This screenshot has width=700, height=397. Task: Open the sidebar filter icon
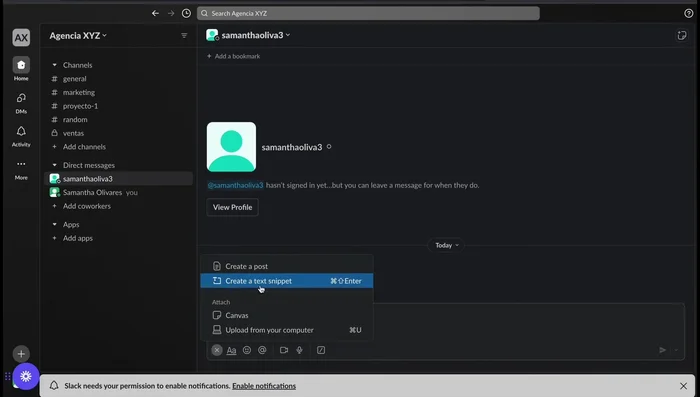[x=184, y=36]
